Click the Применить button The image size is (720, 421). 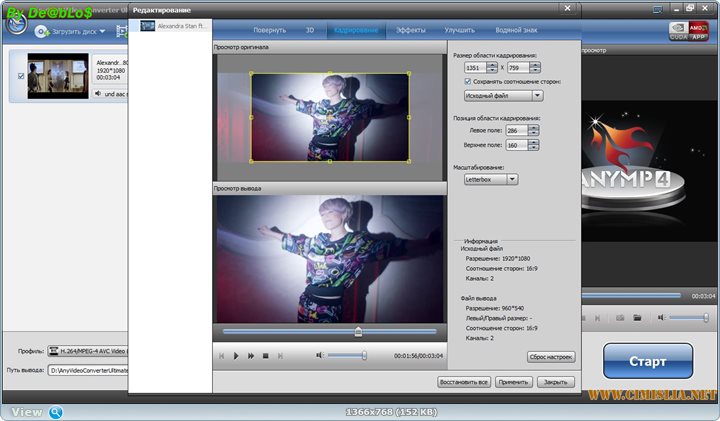click(513, 382)
